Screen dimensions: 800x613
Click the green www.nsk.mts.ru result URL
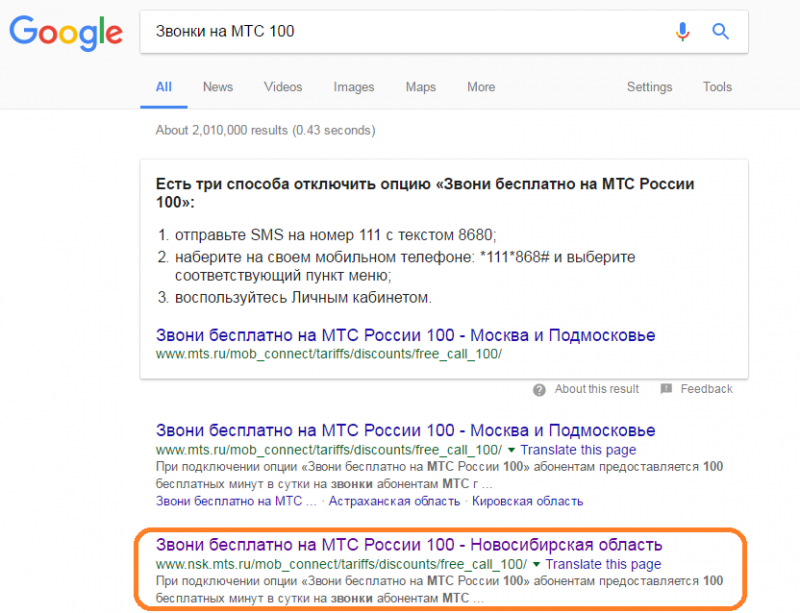[x=341, y=565]
